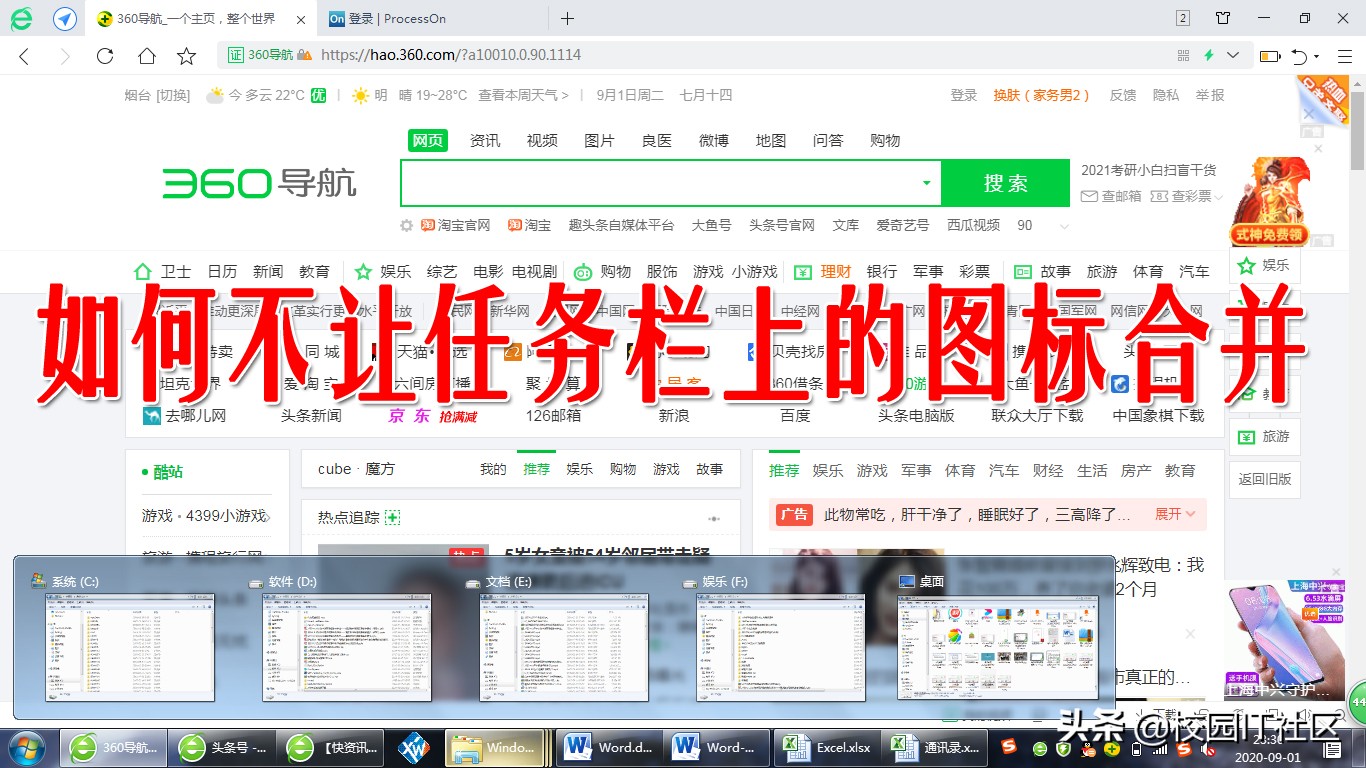Switch to Word.d... taskbar button
Image resolution: width=1366 pixels, height=768 pixels.
[610, 748]
